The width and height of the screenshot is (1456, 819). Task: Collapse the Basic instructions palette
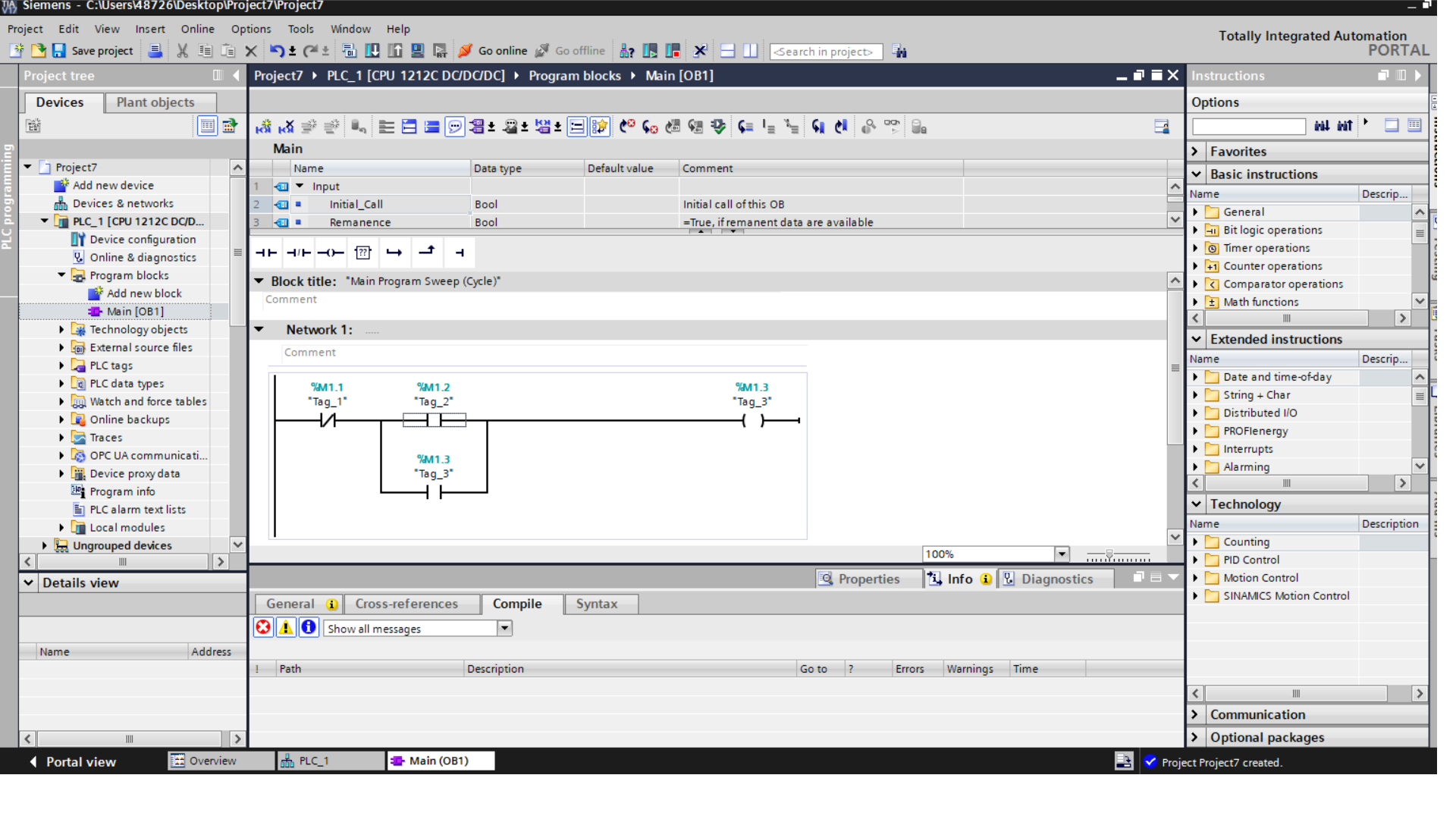1196,174
